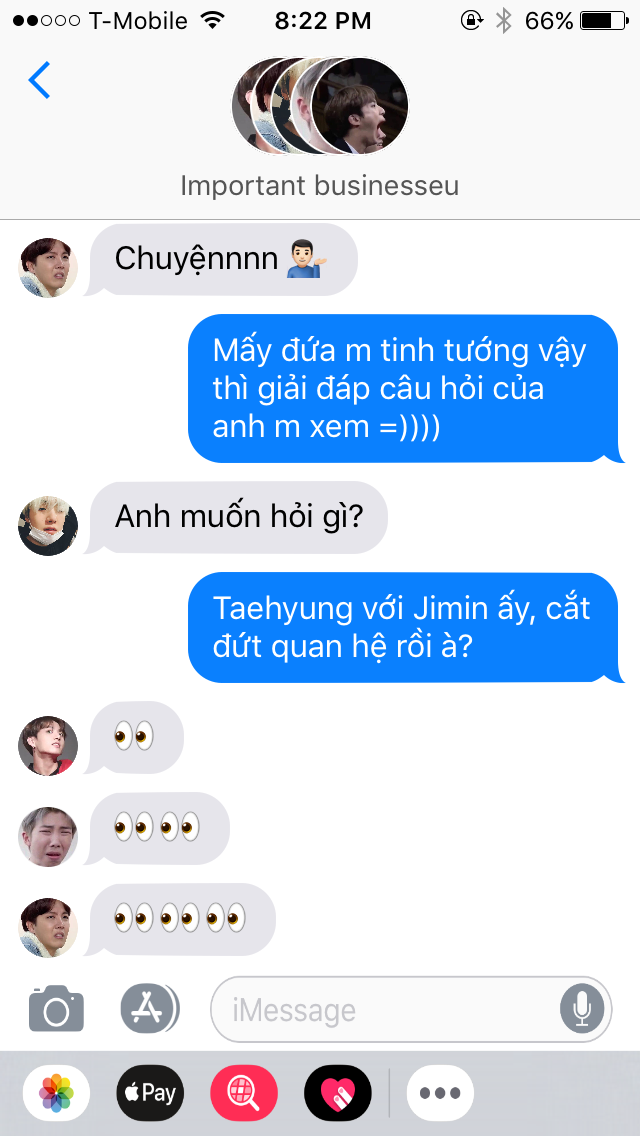Open the red globe search app

click(x=244, y=1093)
